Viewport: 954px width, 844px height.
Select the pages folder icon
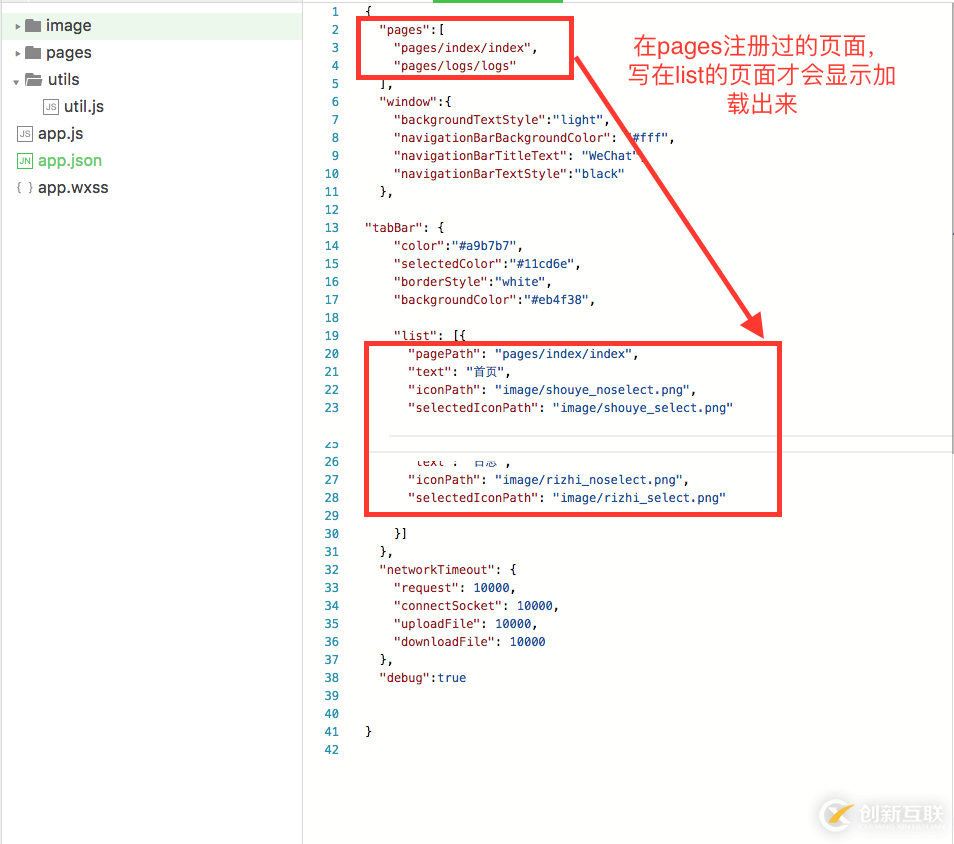pyautogui.click(x=33, y=53)
